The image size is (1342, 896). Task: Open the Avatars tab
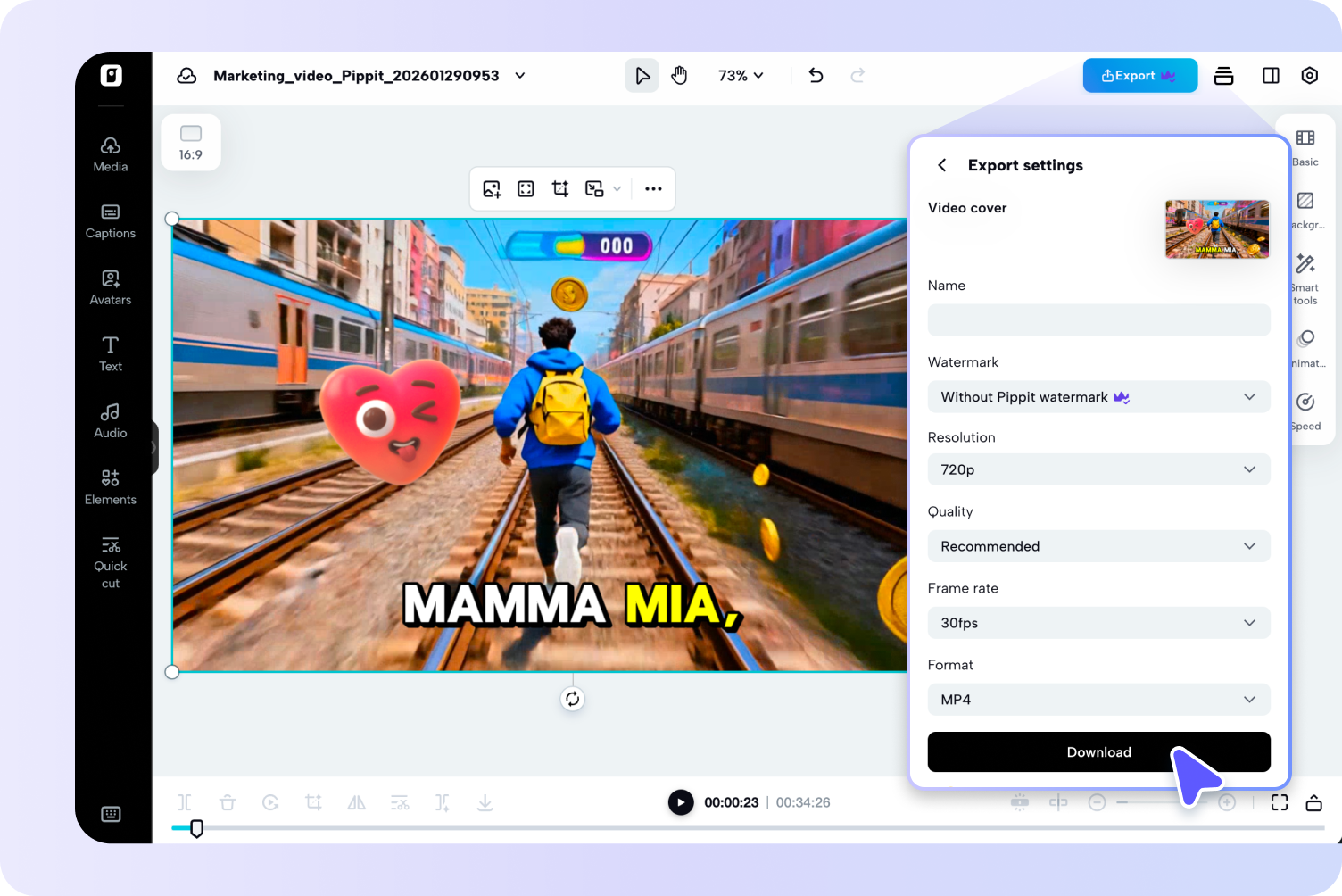tap(111, 288)
